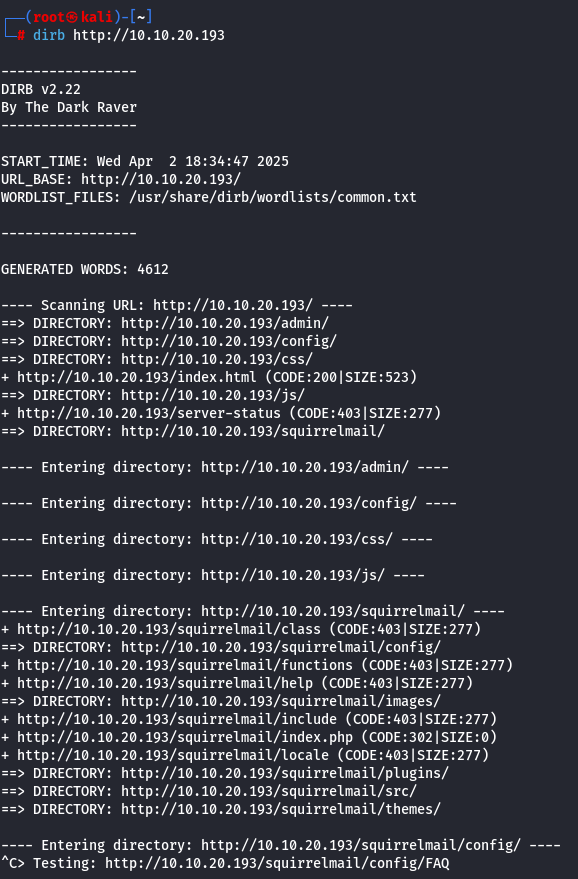This screenshot has width=578, height=879.
Task: Click the css directory URL
Action: click(x=217, y=359)
